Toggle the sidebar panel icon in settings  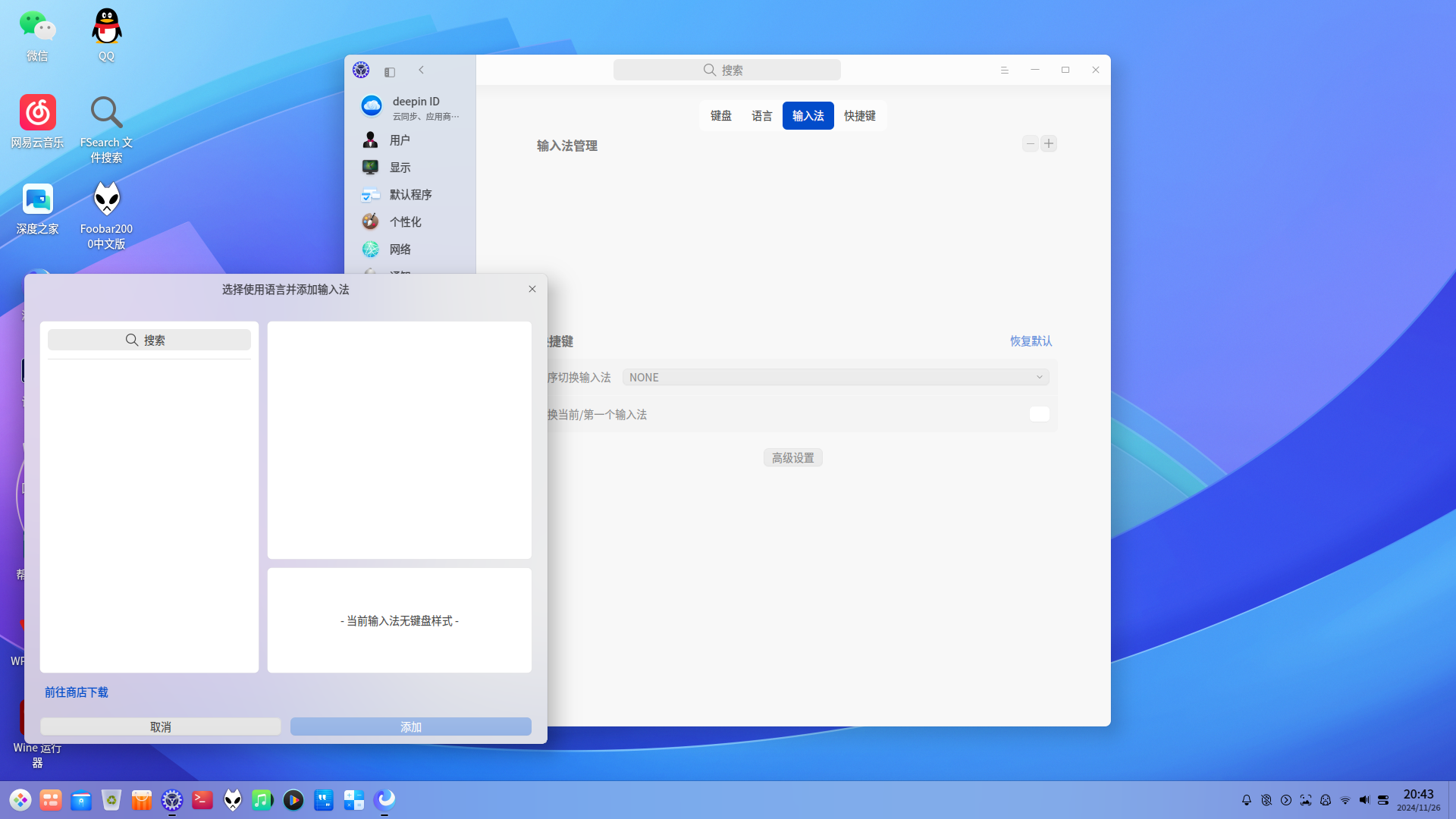coord(390,71)
